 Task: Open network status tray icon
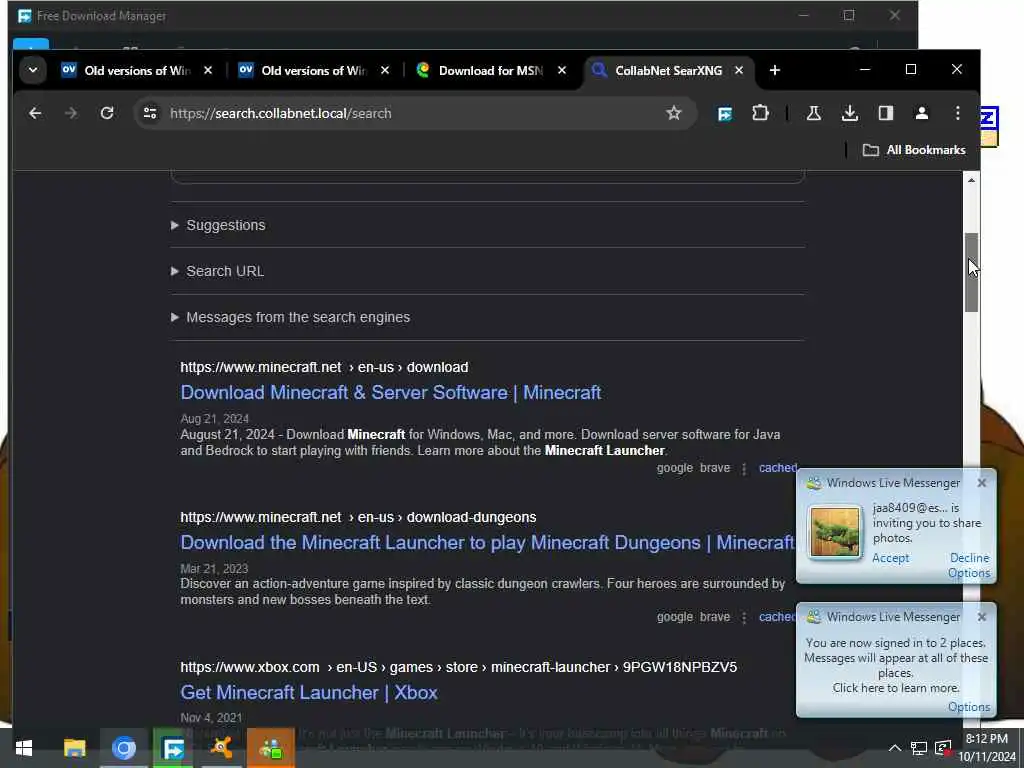pyautogui.click(x=919, y=748)
